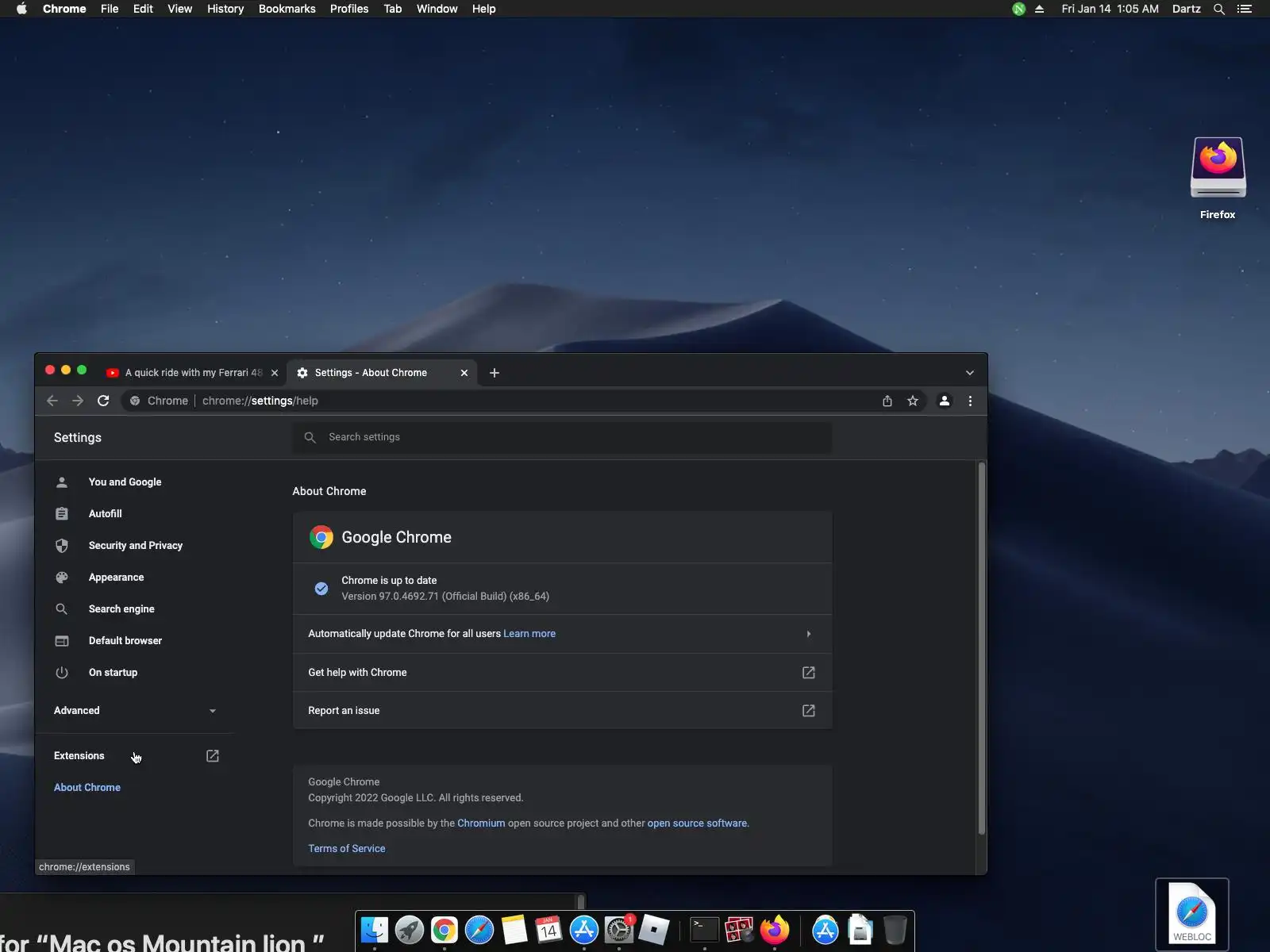
Task: Close the Ferrari YouTube tab
Action: pos(275,373)
